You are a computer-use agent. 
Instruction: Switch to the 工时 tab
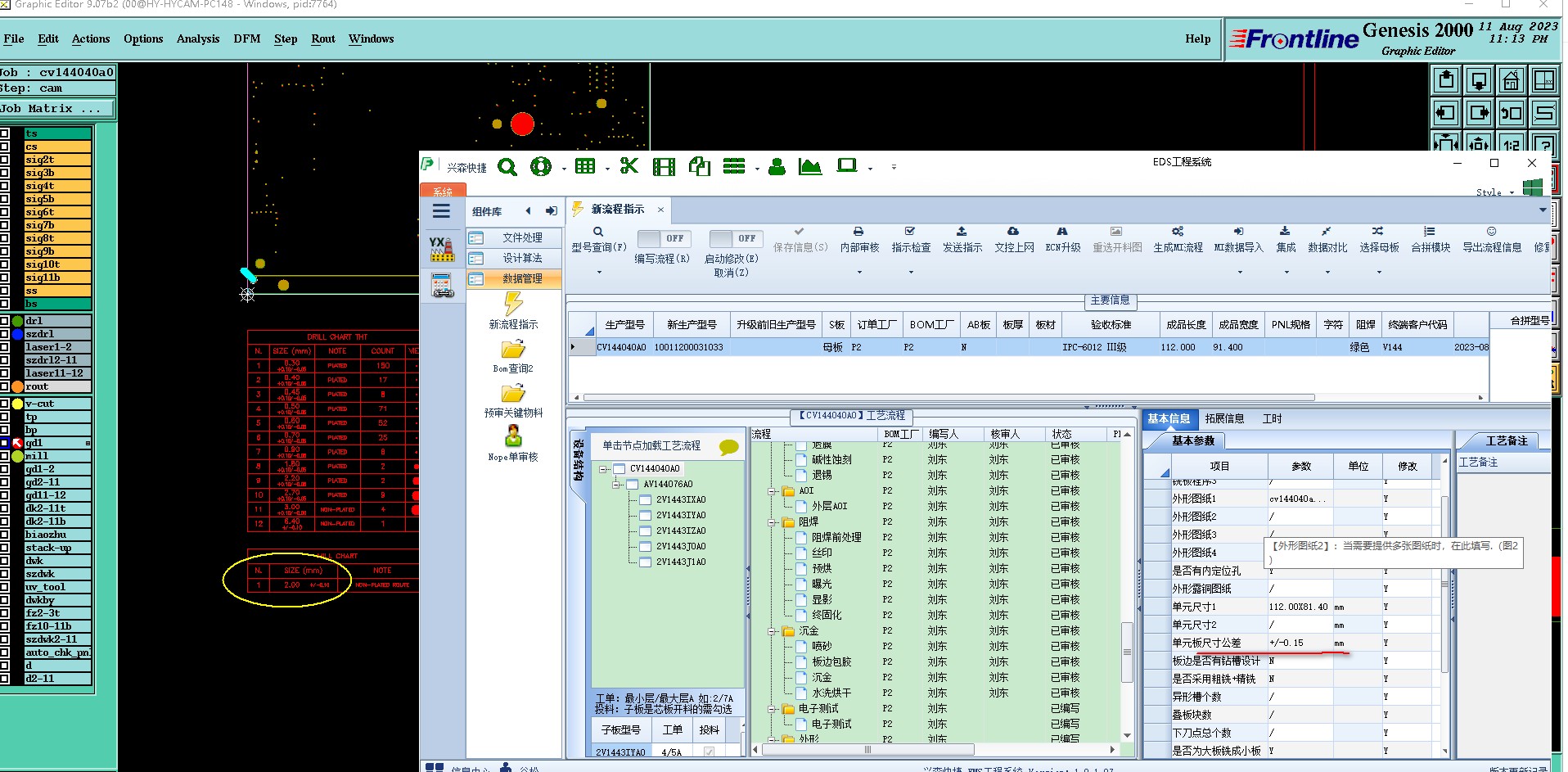point(1272,419)
